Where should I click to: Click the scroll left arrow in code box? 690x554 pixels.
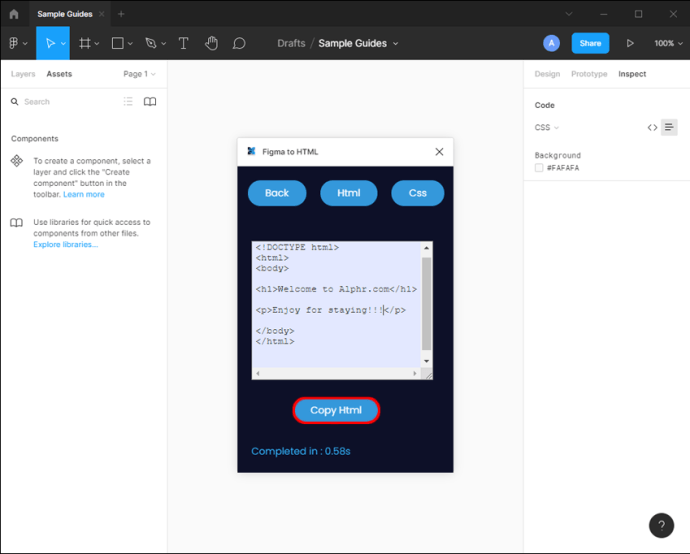(x=258, y=374)
